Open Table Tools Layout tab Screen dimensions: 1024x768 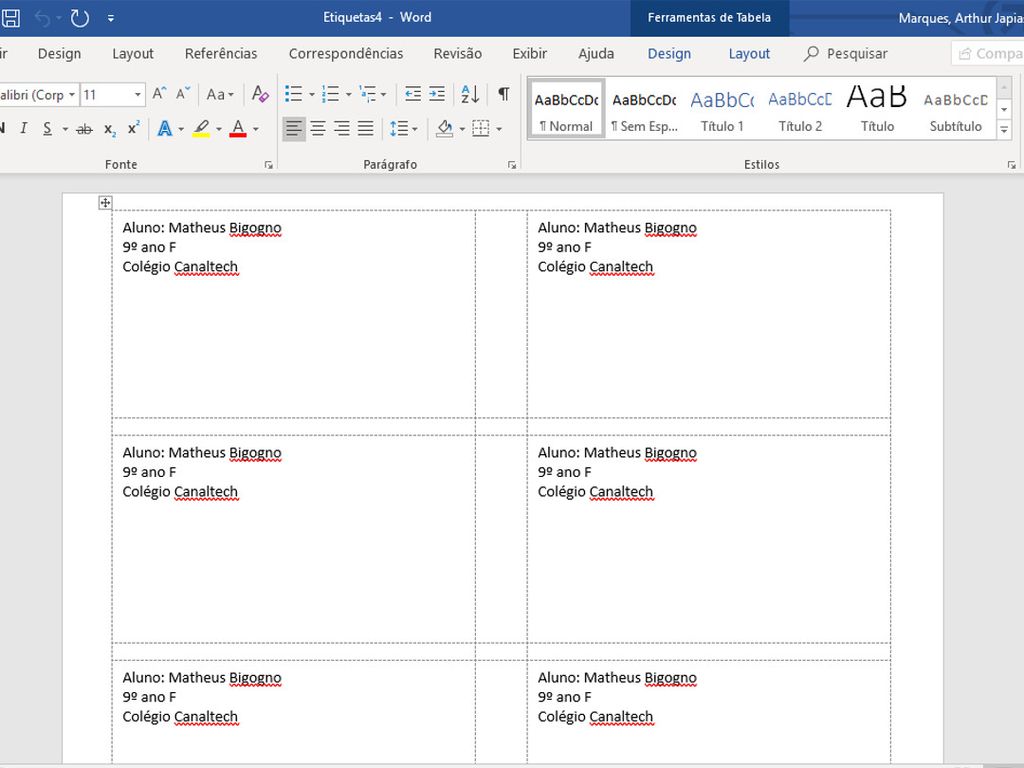coord(749,54)
